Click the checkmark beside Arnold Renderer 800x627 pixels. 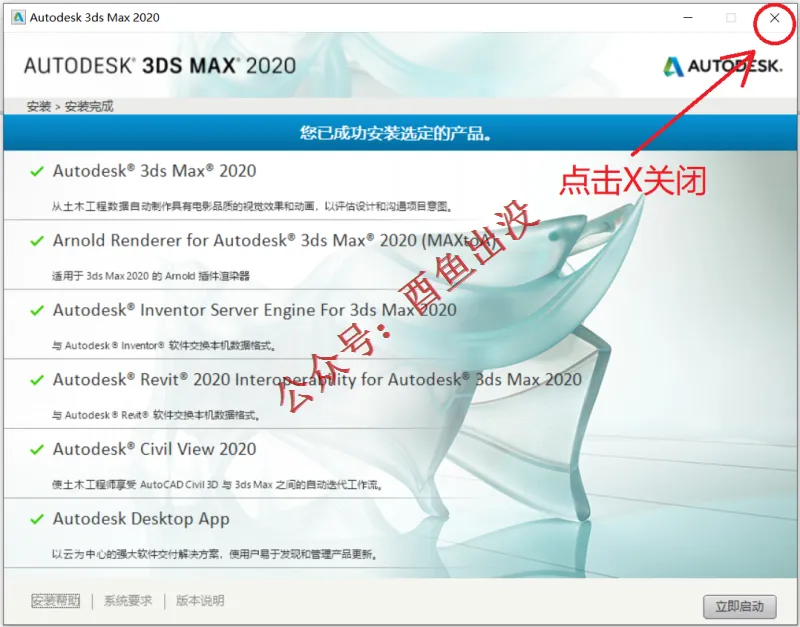point(37,241)
